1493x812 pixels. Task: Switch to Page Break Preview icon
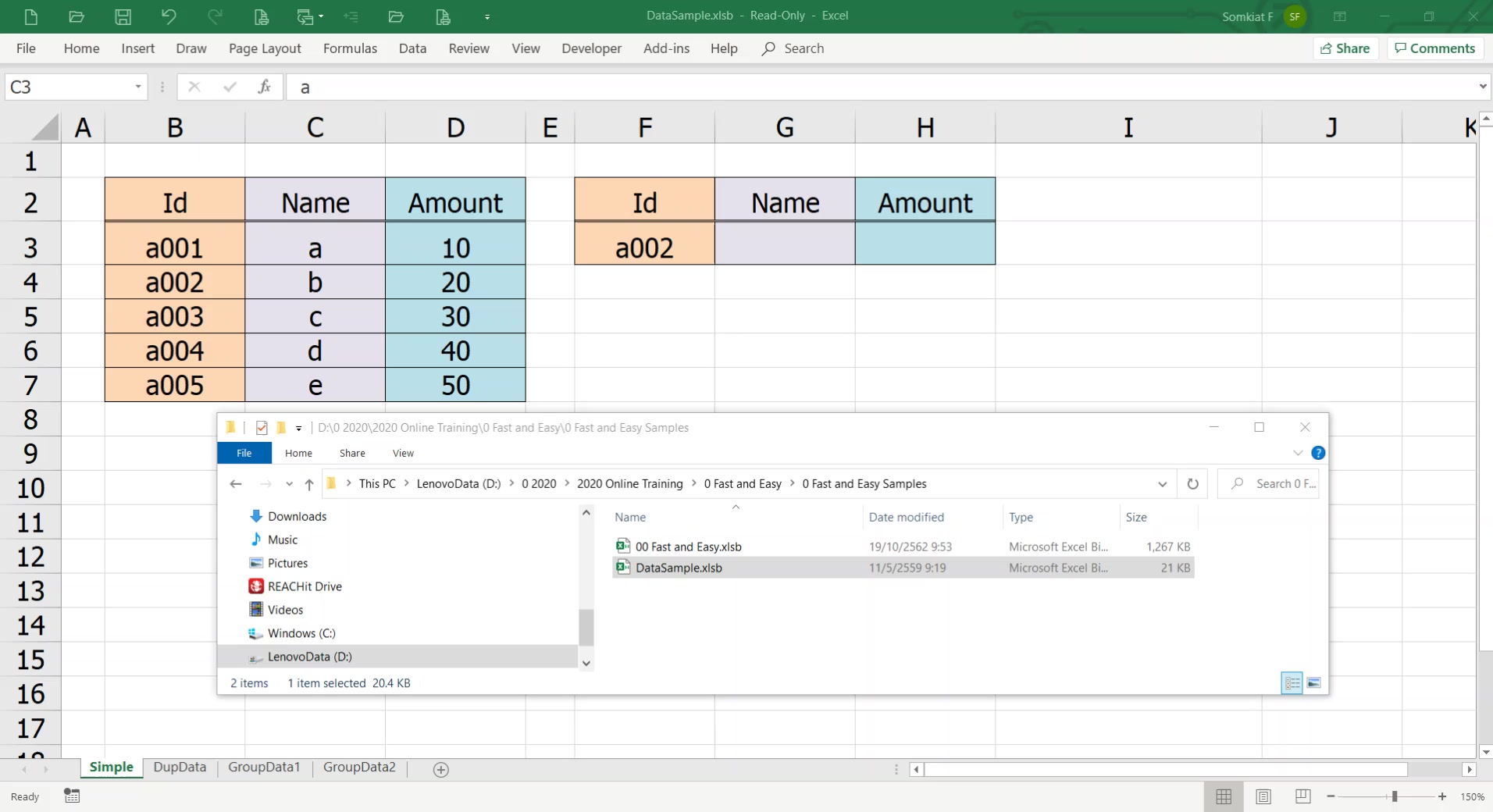pyautogui.click(x=1302, y=796)
